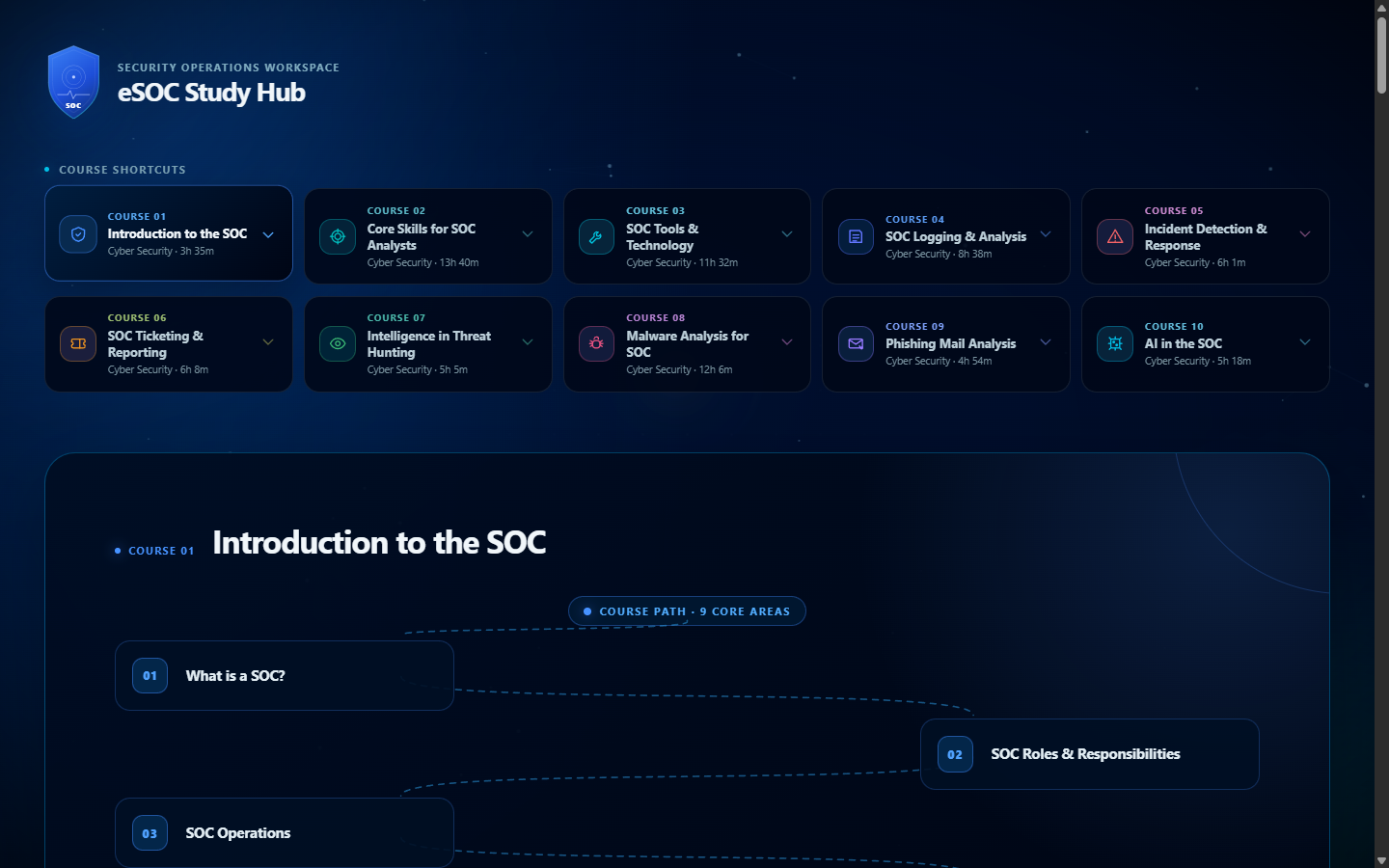Click the bug icon for Malware Analysis

596,343
